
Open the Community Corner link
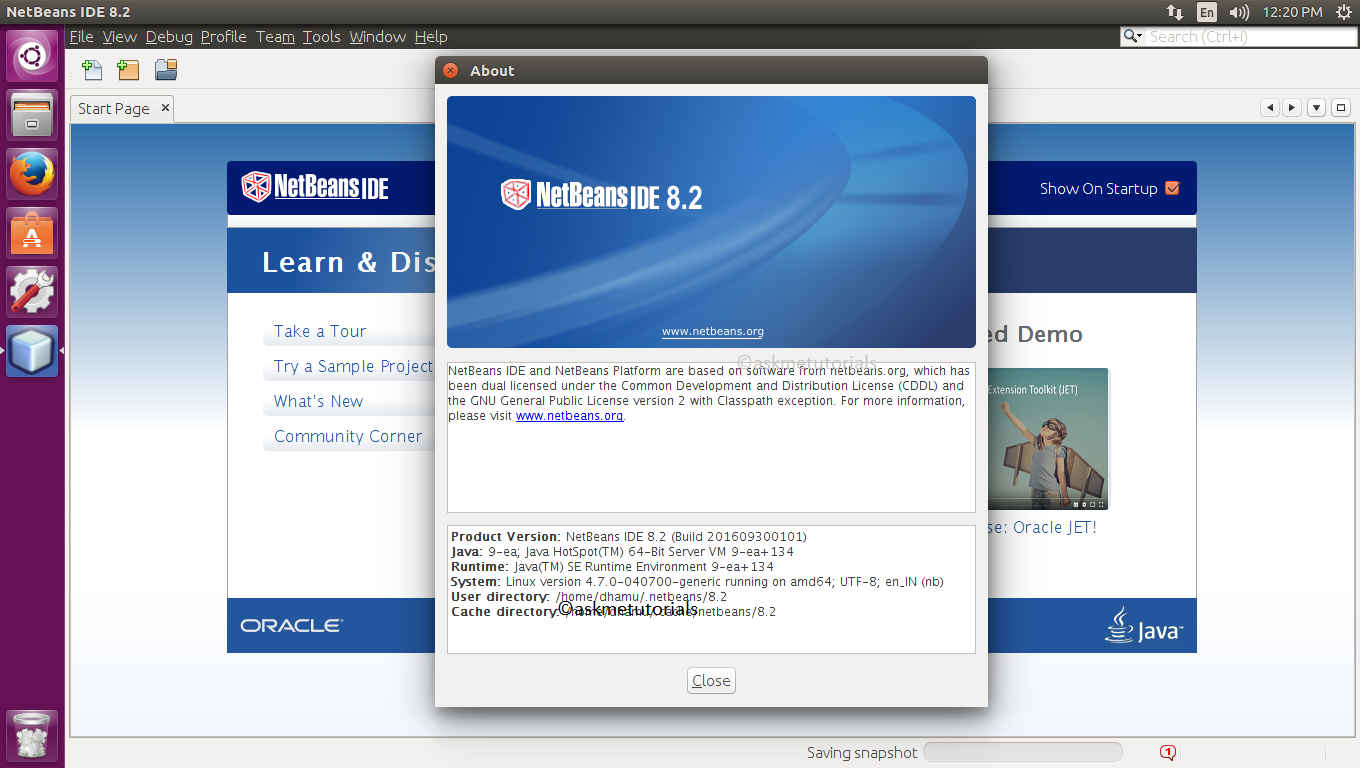(x=348, y=436)
